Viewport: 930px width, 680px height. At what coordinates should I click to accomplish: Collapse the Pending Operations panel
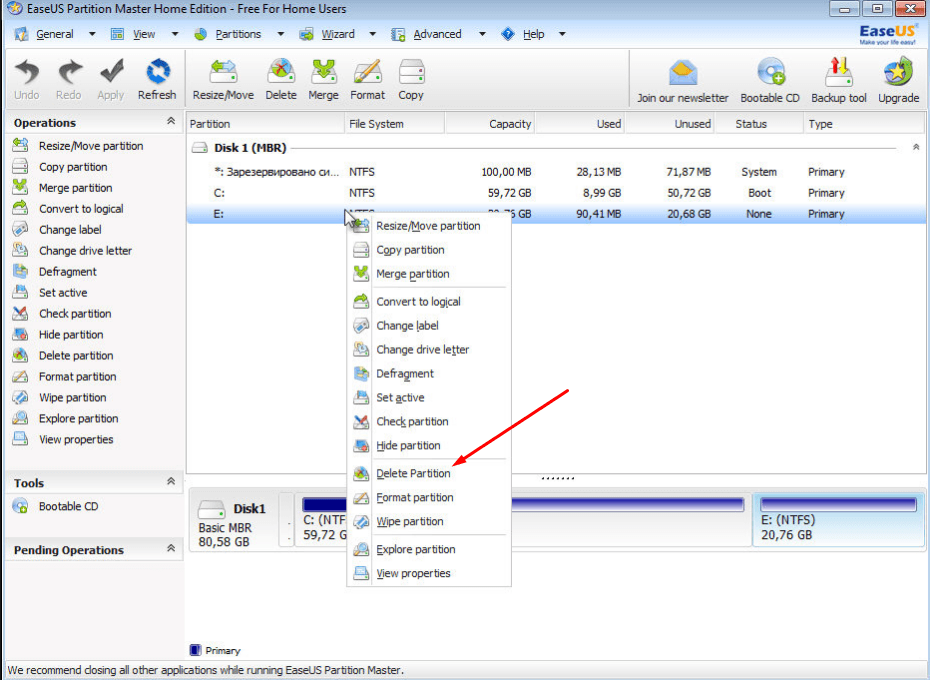171,549
